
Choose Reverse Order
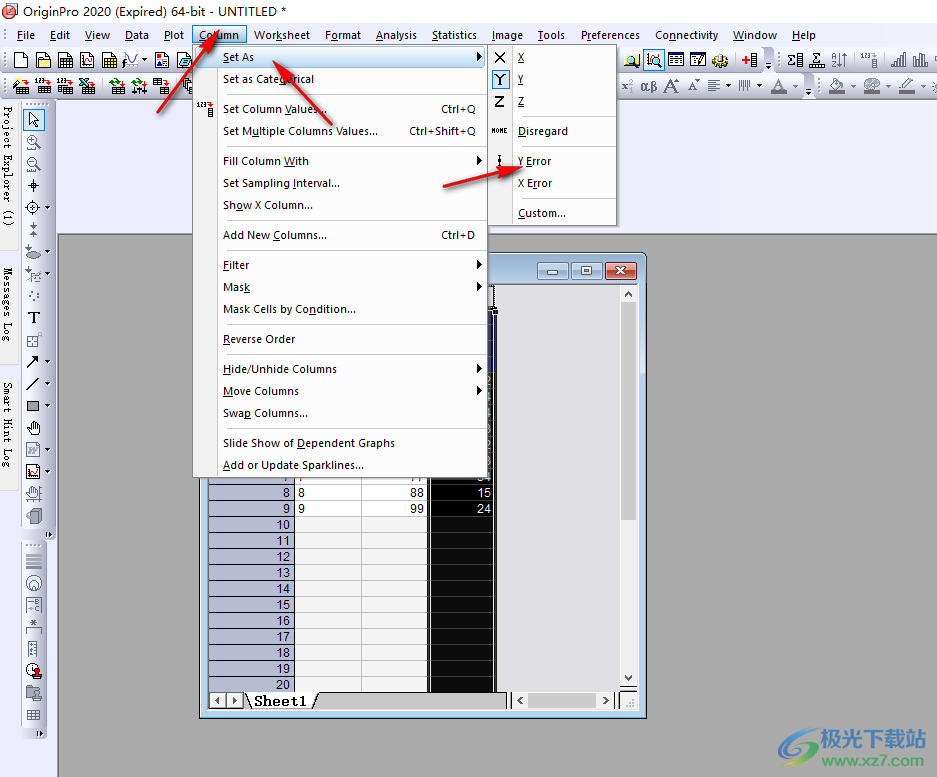[x=340, y=339]
